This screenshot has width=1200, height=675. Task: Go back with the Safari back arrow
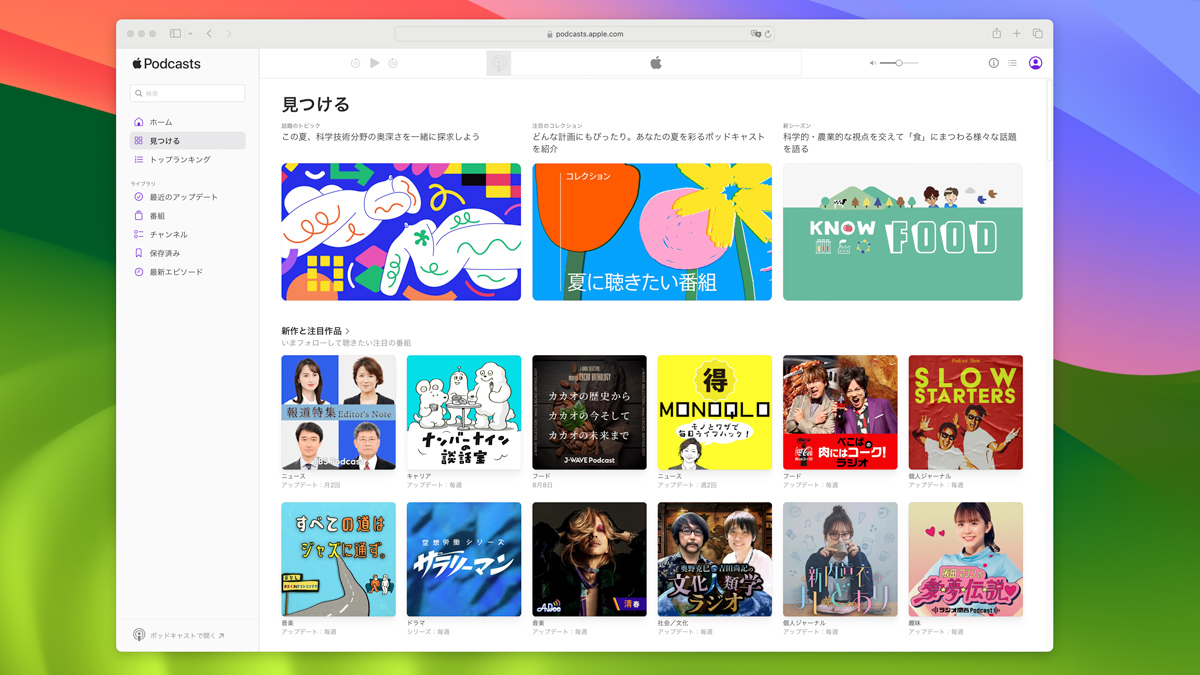pyautogui.click(x=209, y=34)
